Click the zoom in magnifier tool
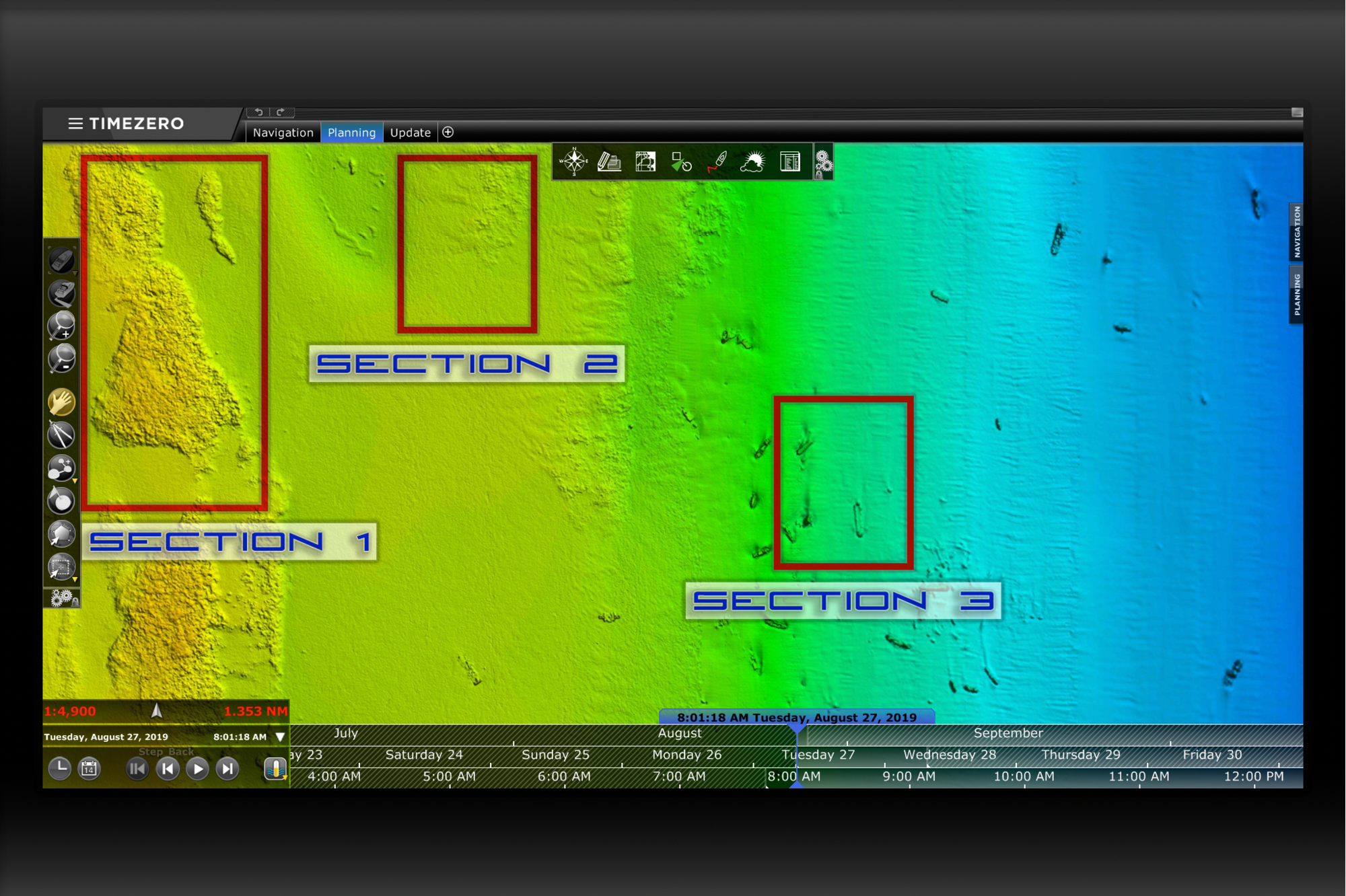This screenshot has height=896, width=1346. pos(61,326)
